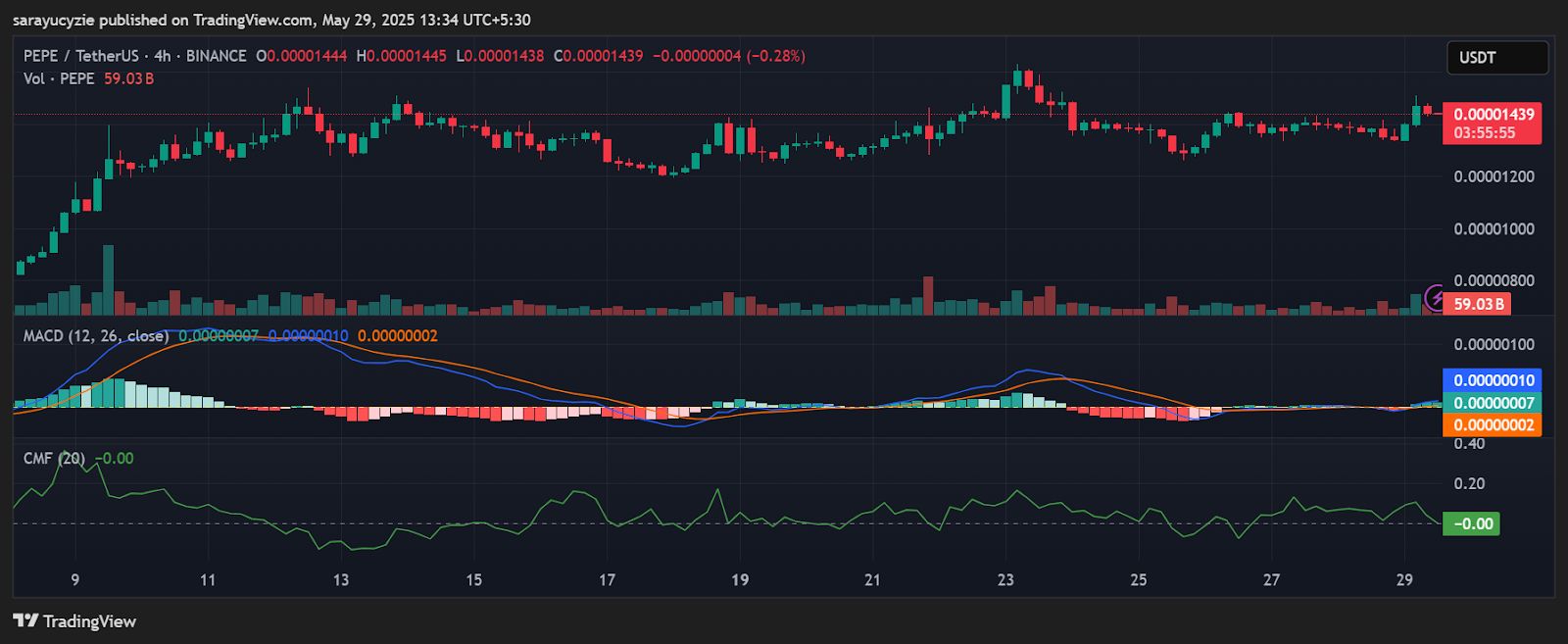The height and width of the screenshot is (644, 1568).
Task: Click the date 23 on the time axis
Action: [1005, 579]
